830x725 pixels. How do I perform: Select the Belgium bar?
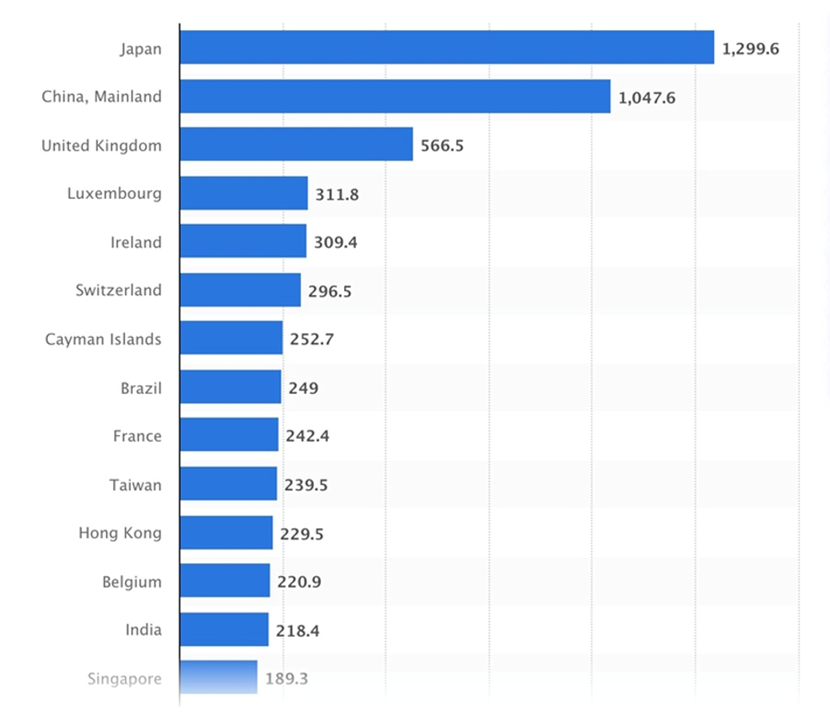click(x=225, y=581)
